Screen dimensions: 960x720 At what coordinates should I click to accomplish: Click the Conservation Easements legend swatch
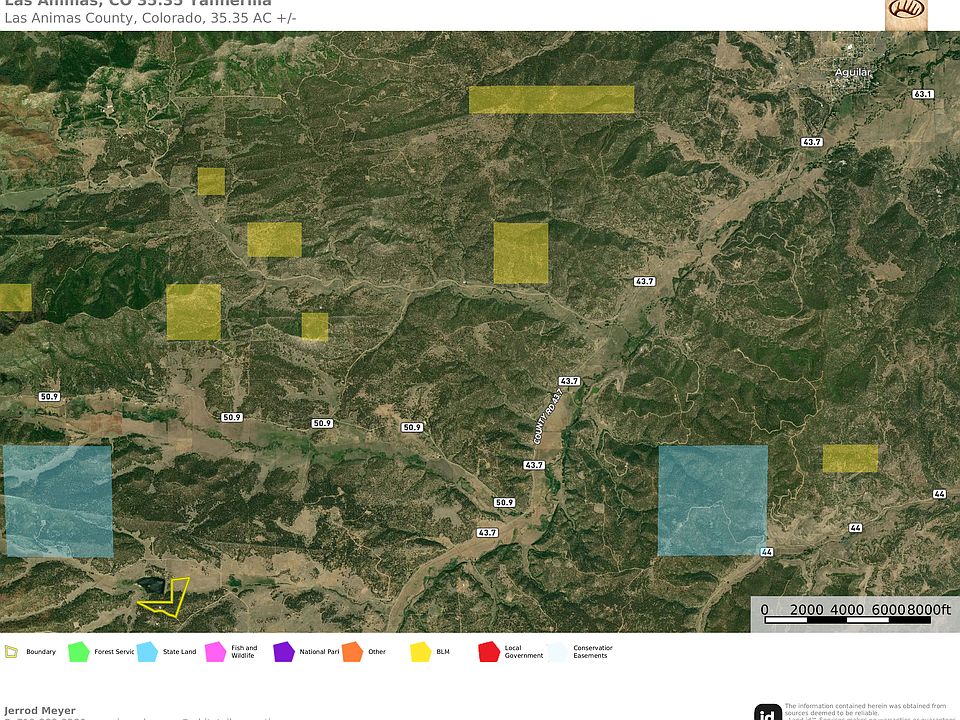click(x=557, y=652)
